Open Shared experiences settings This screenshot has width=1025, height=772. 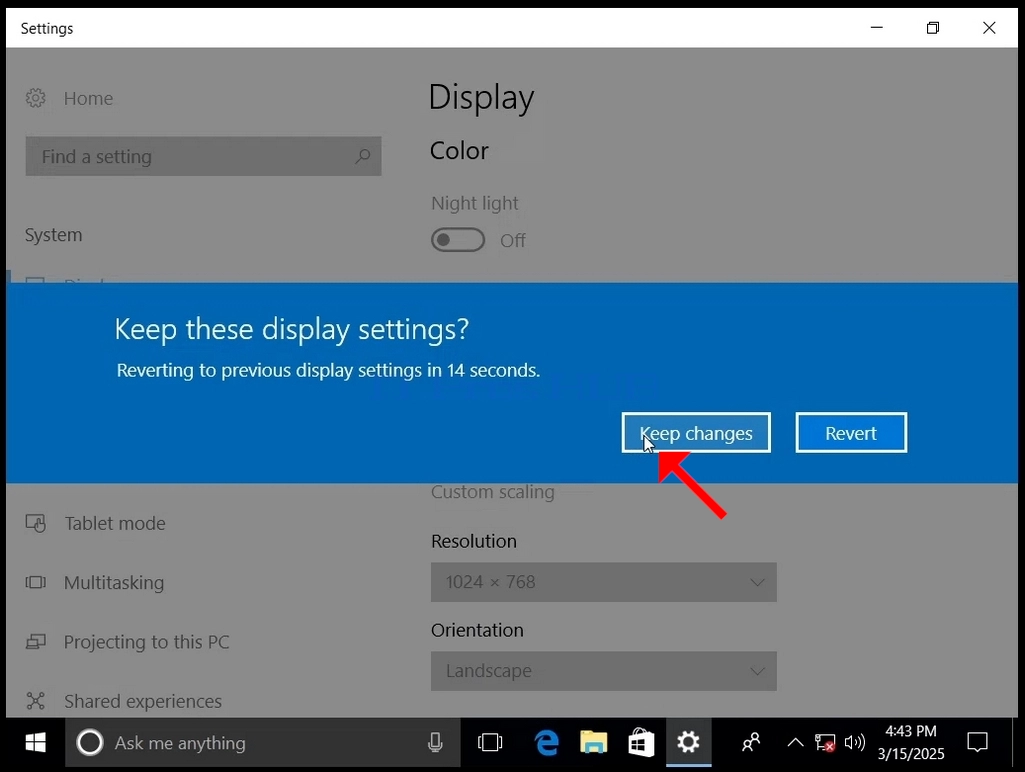[x=143, y=701]
